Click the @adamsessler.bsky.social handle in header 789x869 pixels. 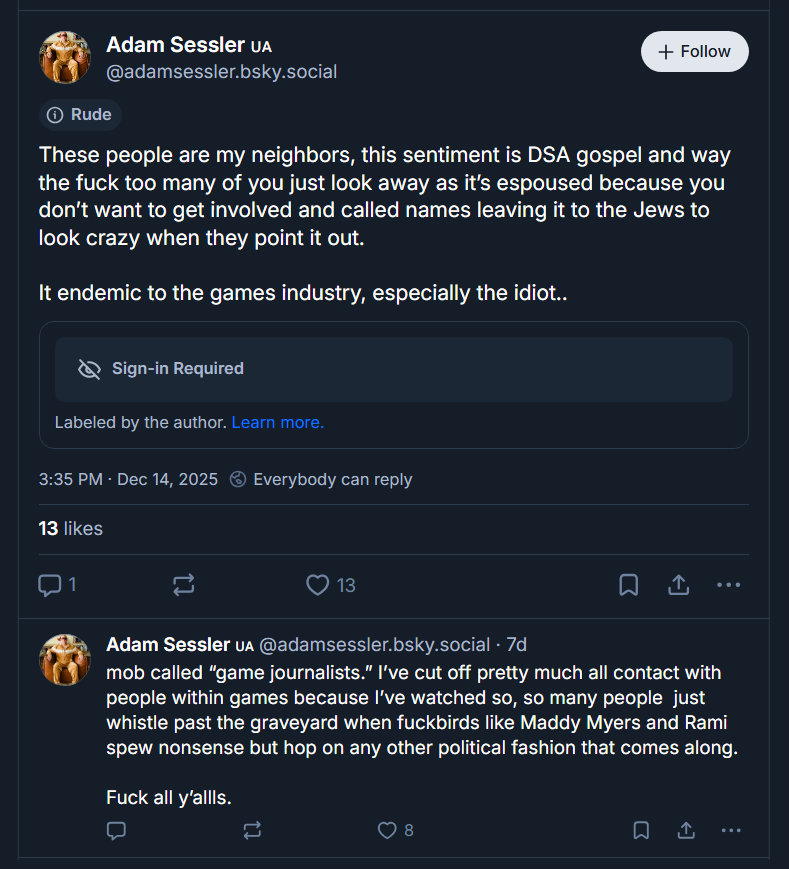pos(222,72)
